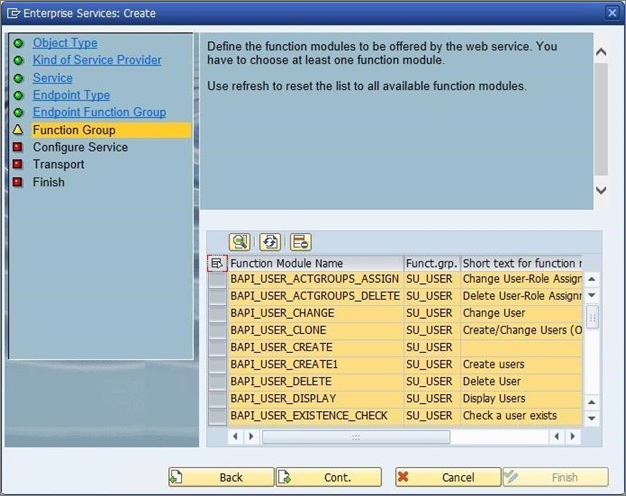
Task: Select row BAPI_USER_DISPLAY via row selector
Action: tap(218, 399)
